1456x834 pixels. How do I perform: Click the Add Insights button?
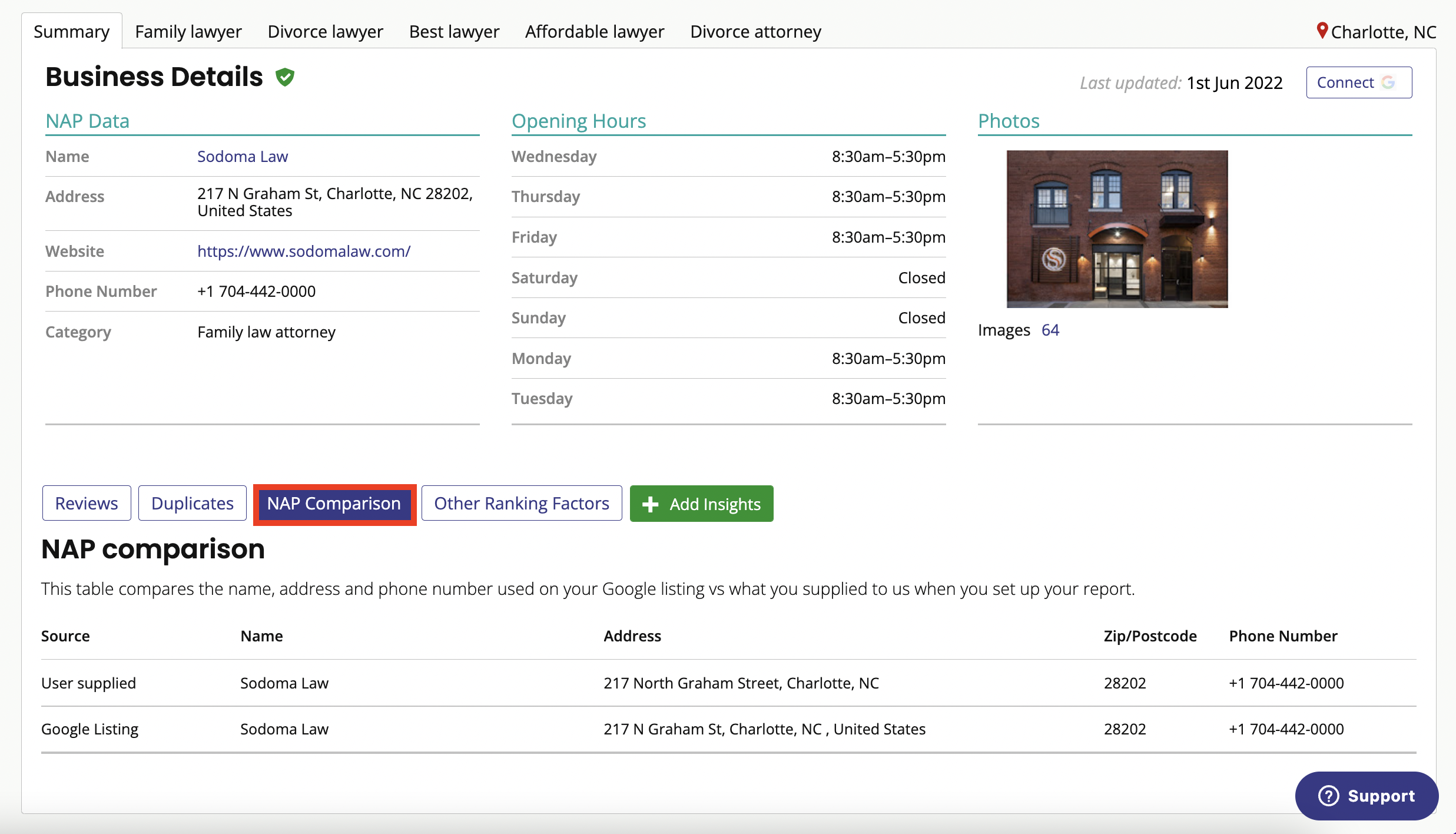(x=701, y=504)
